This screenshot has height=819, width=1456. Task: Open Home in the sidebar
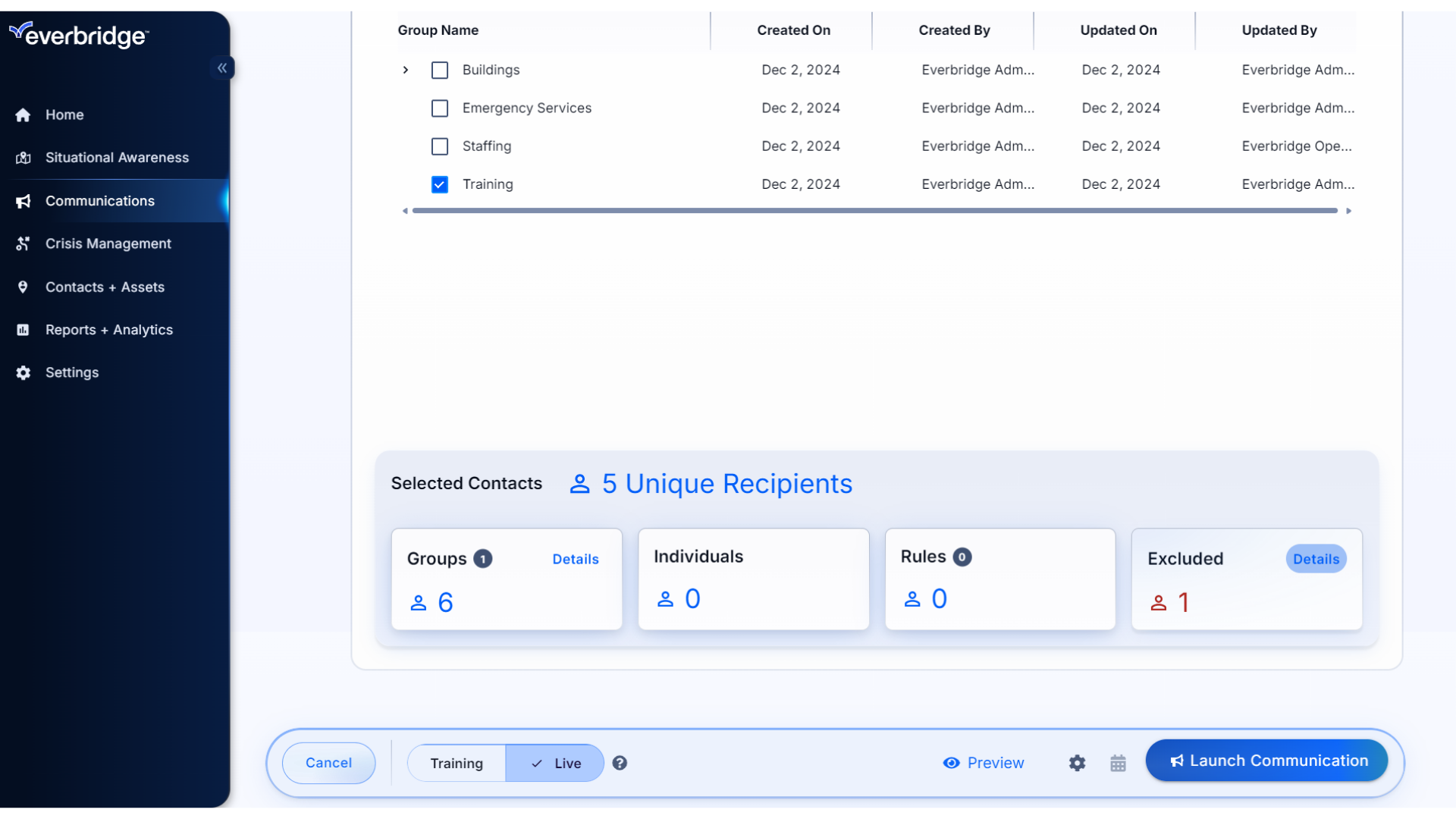[64, 115]
